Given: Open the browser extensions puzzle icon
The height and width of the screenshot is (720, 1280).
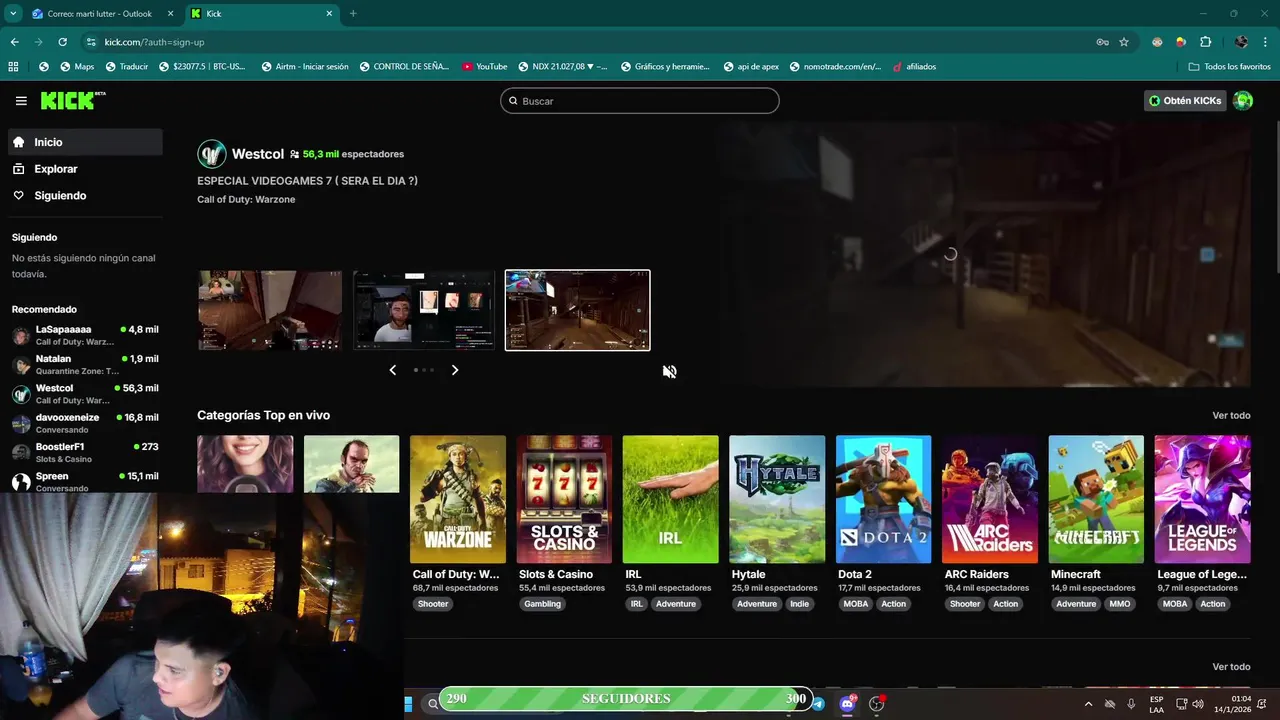Looking at the screenshot, I should pyautogui.click(x=1205, y=42).
